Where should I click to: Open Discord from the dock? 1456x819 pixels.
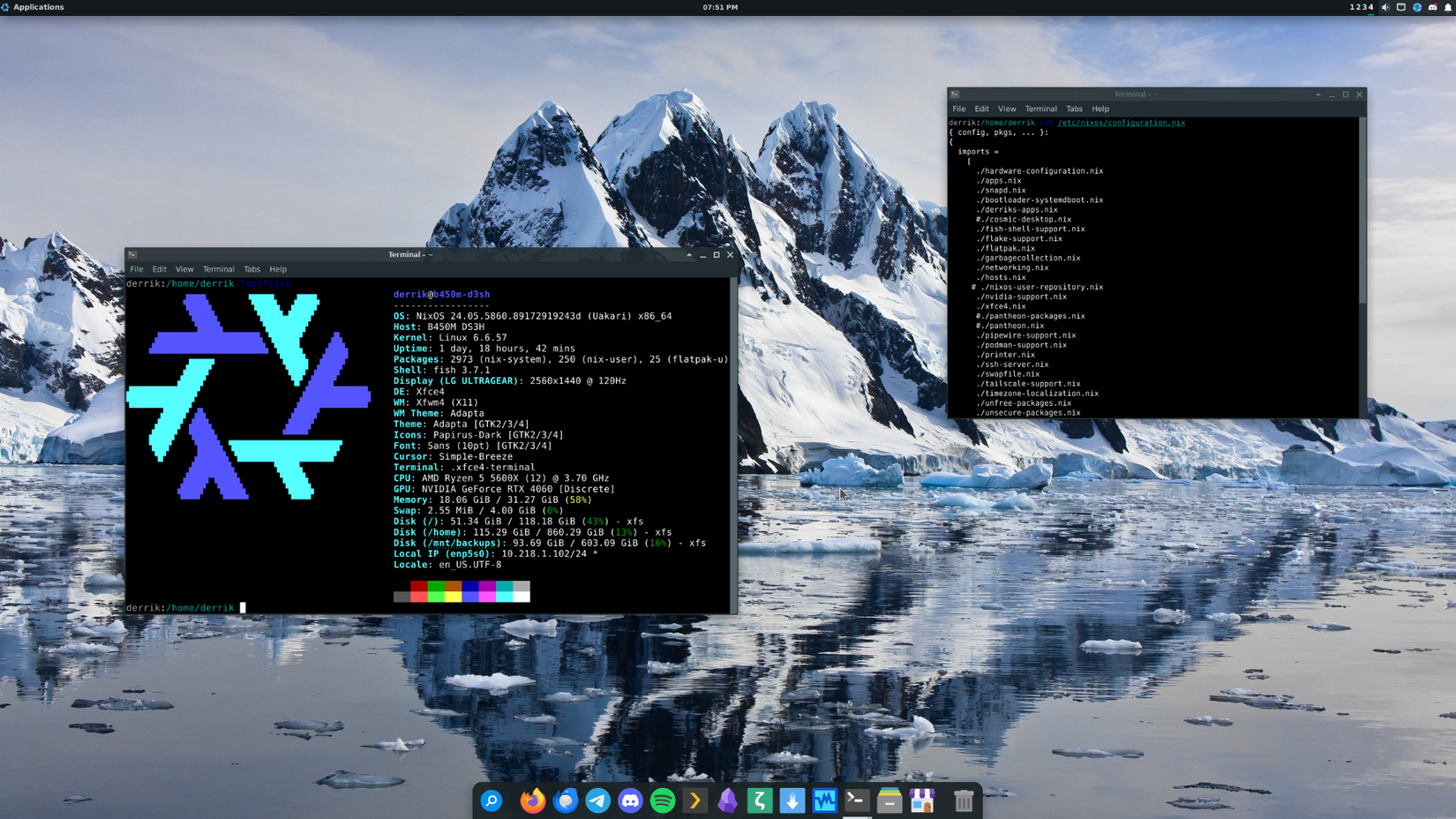point(630,800)
